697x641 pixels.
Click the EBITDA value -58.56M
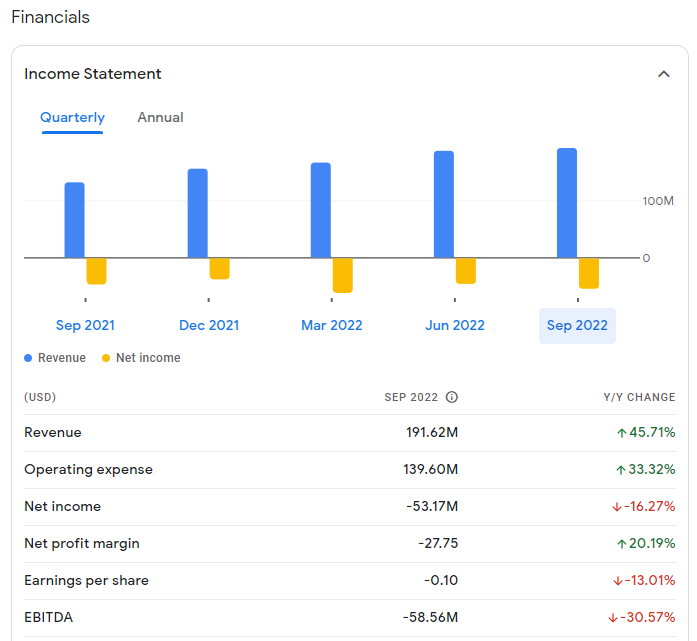(431, 617)
